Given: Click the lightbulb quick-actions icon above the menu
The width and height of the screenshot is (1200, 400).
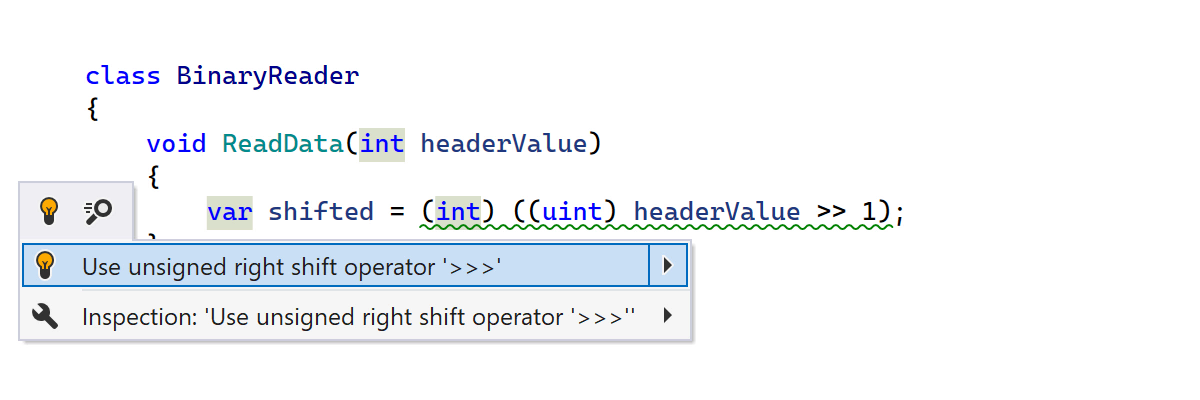Looking at the screenshot, I should click(48, 211).
